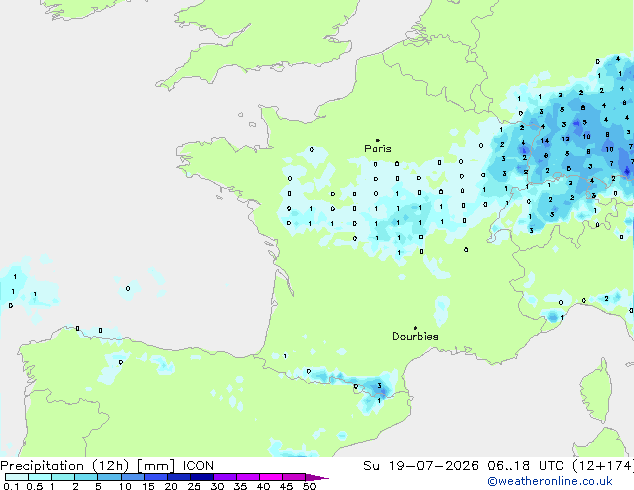634x490 pixels.
Task: Click the over-50 mm arrow end of legend
Action: [x=317, y=477]
